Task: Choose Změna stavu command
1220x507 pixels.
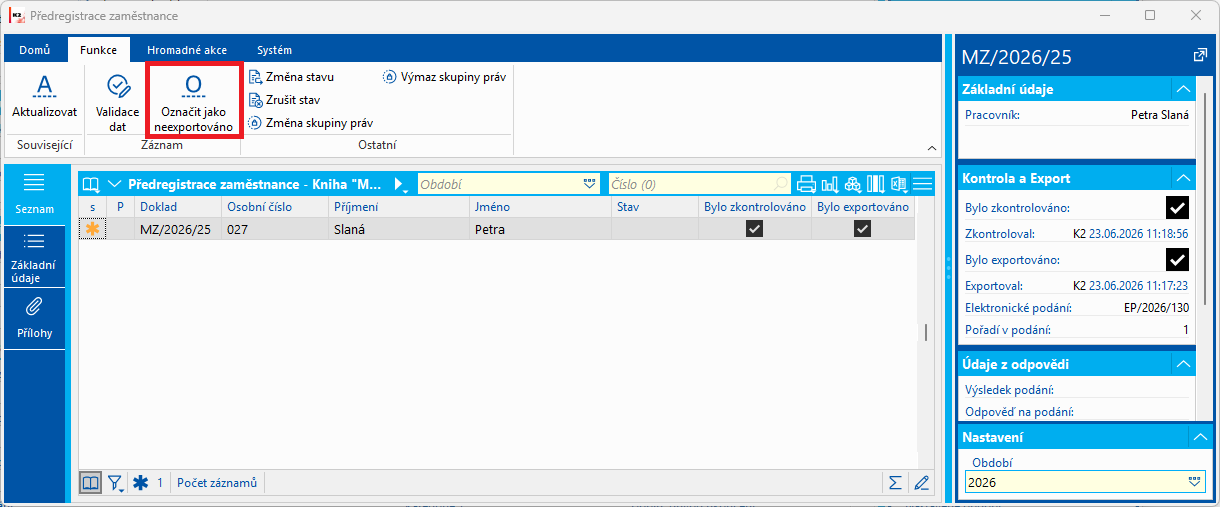Action: pos(291,76)
